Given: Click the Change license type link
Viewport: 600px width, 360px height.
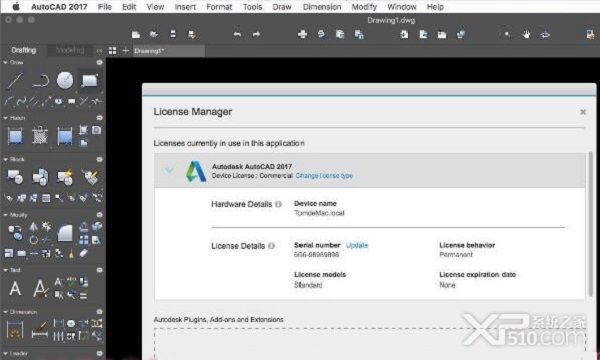Looking at the screenshot, I should tap(324, 176).
